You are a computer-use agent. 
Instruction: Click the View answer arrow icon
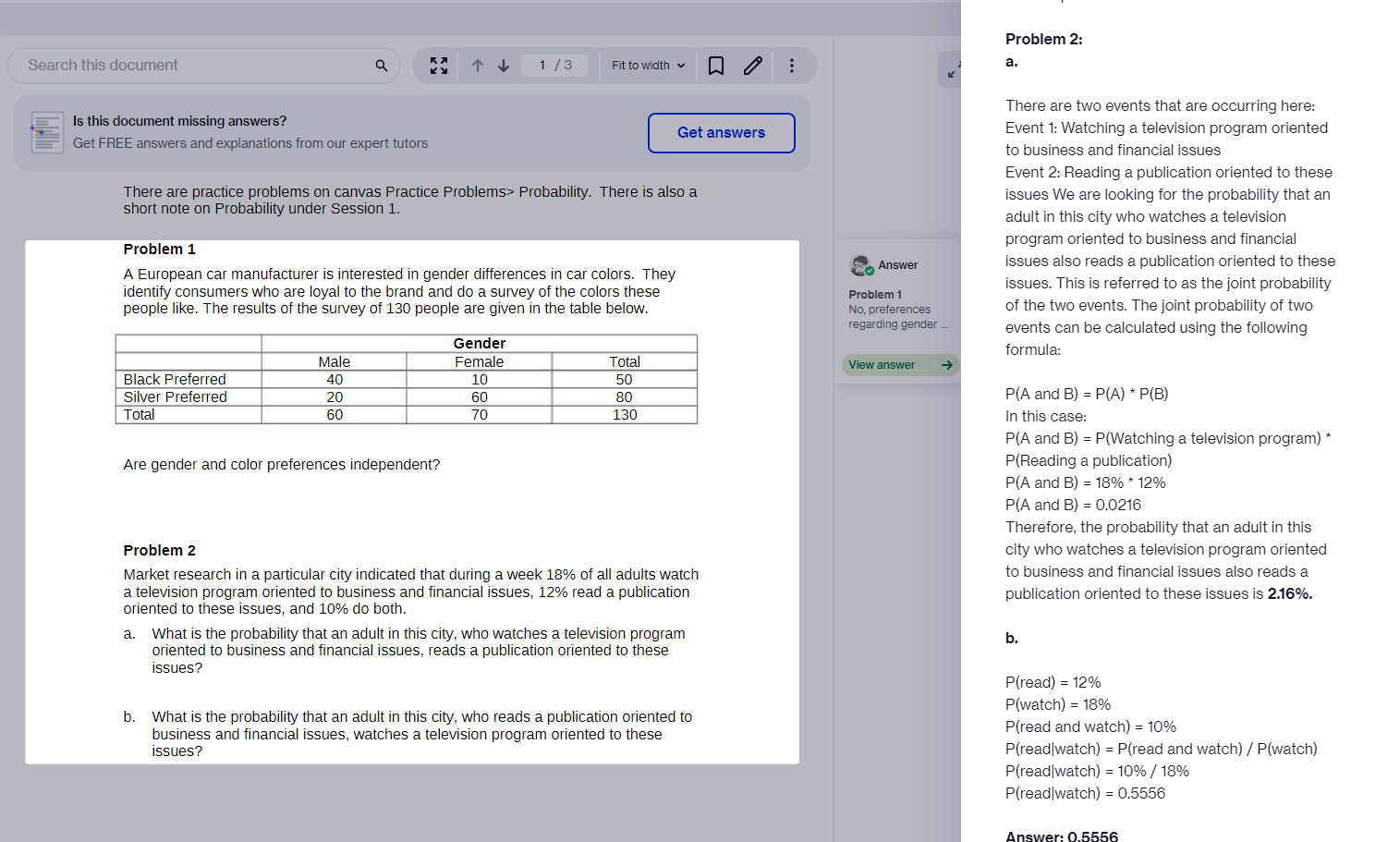click(946, 364)
